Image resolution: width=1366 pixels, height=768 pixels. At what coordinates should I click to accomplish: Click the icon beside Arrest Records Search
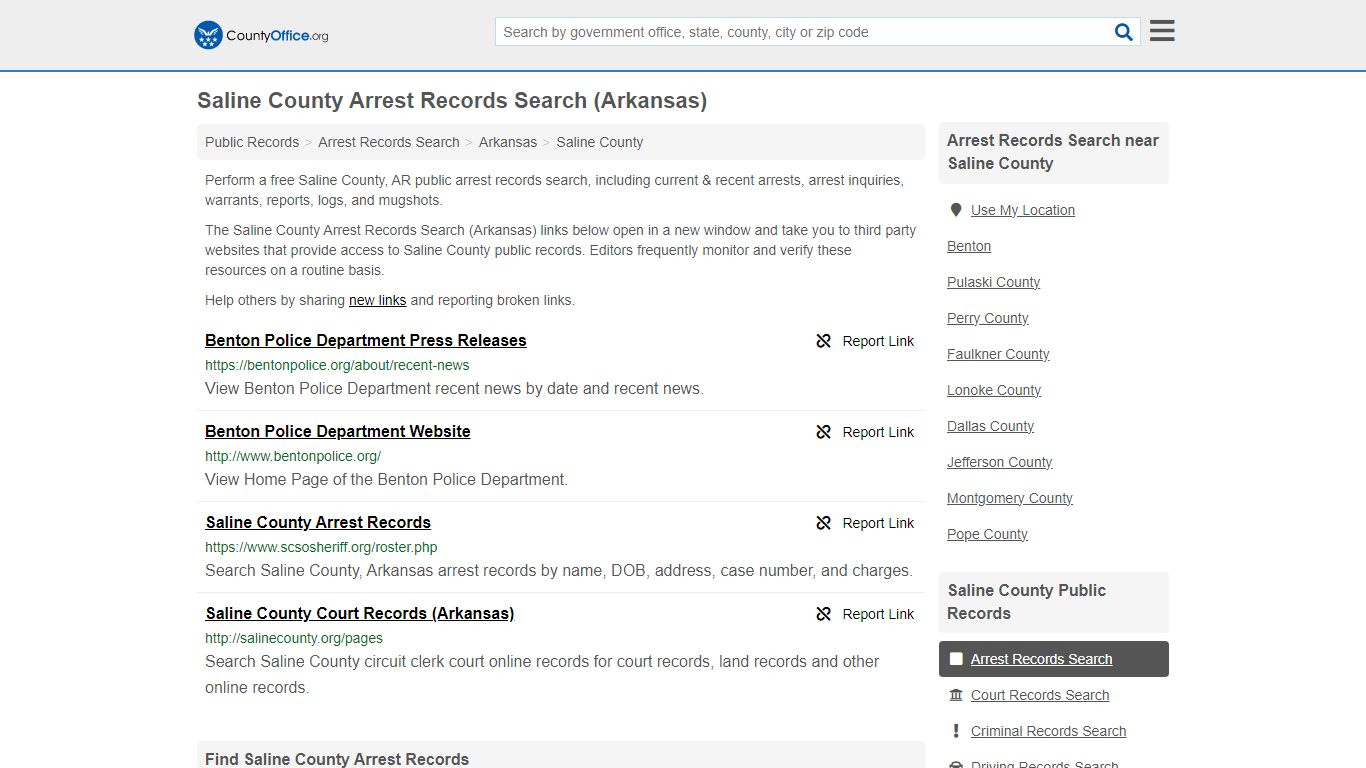point(956,659)
